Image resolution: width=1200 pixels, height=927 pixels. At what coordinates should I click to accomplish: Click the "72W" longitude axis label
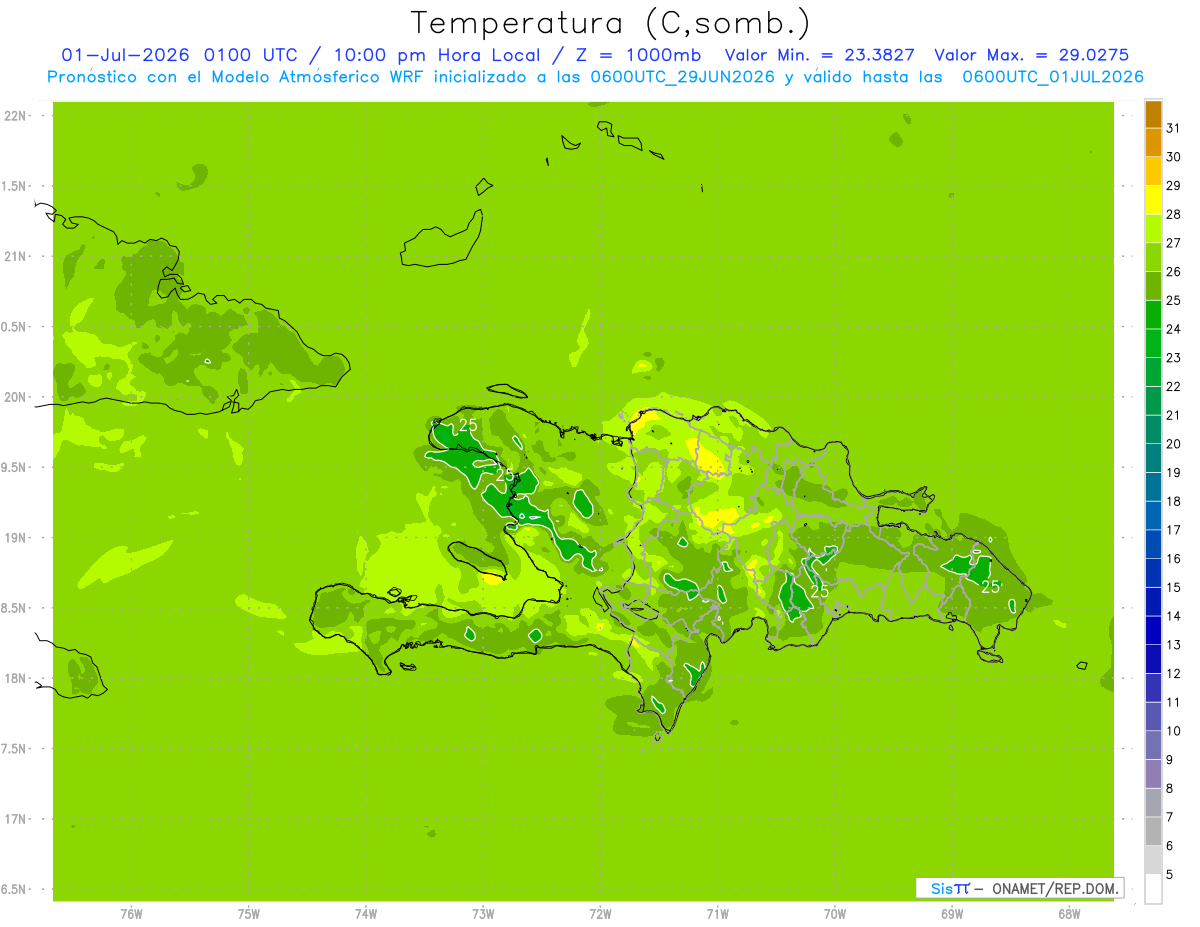(600, 914)
